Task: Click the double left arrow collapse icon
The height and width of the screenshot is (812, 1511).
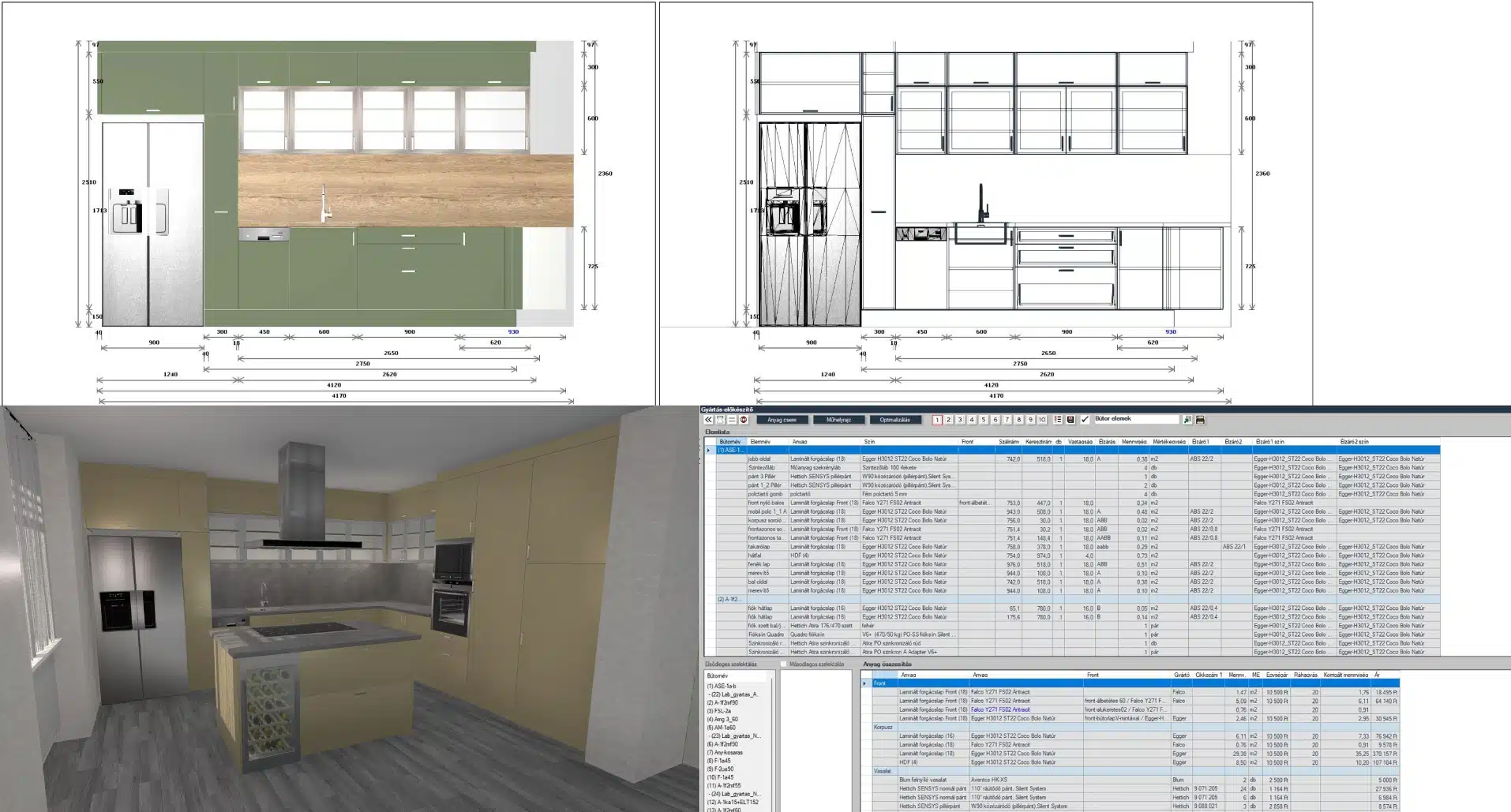Action: click(708, 420)
